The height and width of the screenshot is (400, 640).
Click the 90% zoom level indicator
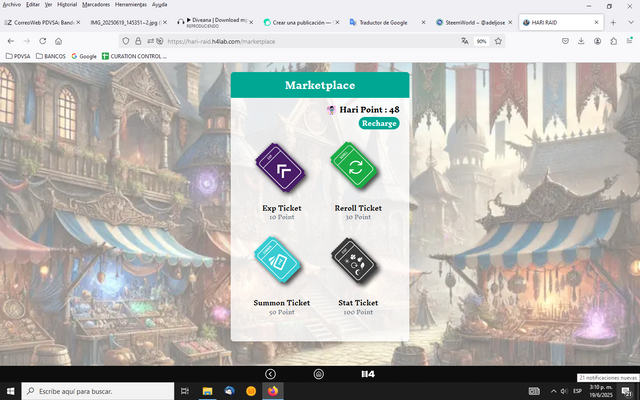482,41
